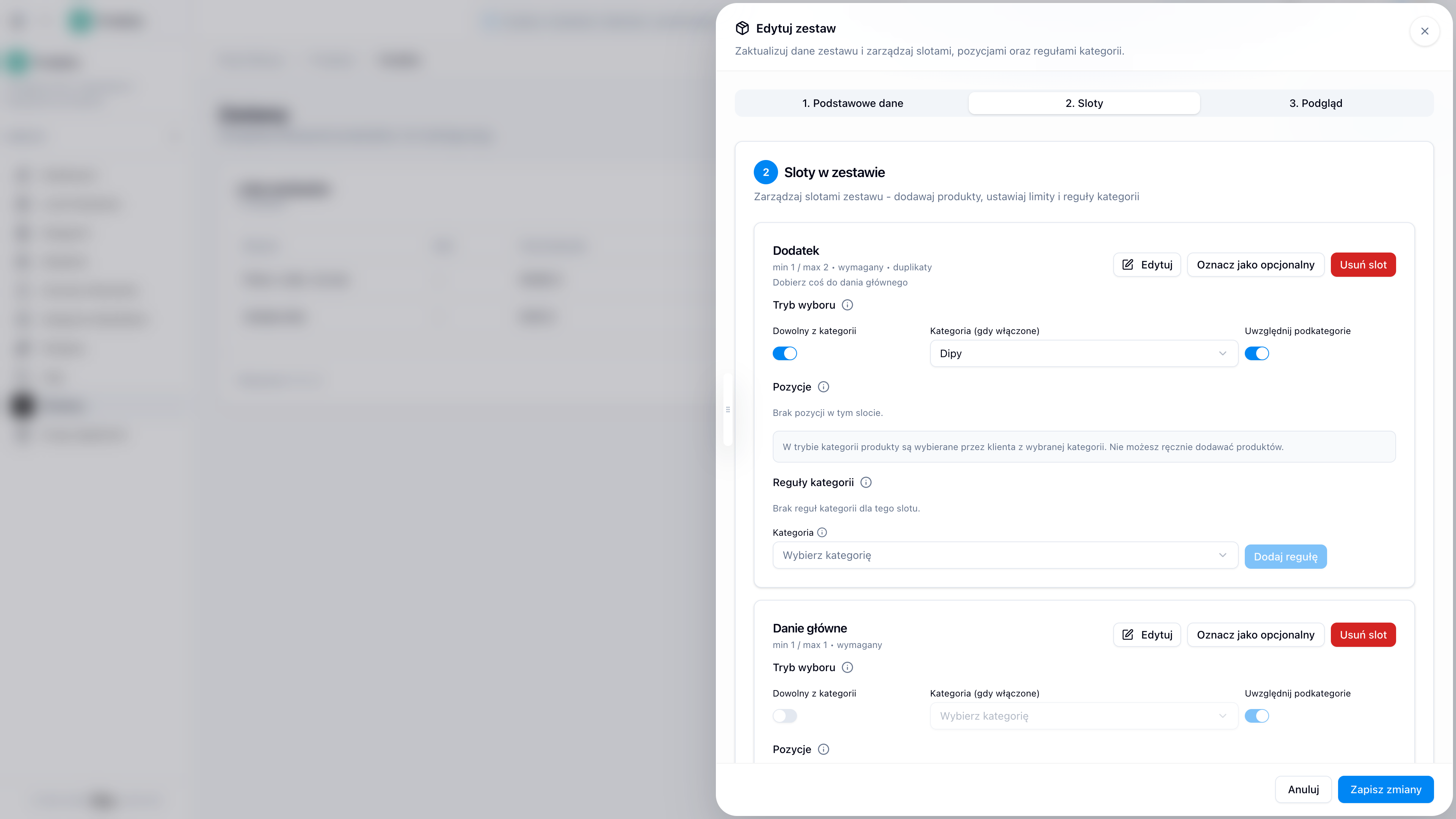The width and height of the screenshot is (1456, 819).
Task: Toggle Uwzględnij podkategorie for Danie główne
Action: point(1257,716)
